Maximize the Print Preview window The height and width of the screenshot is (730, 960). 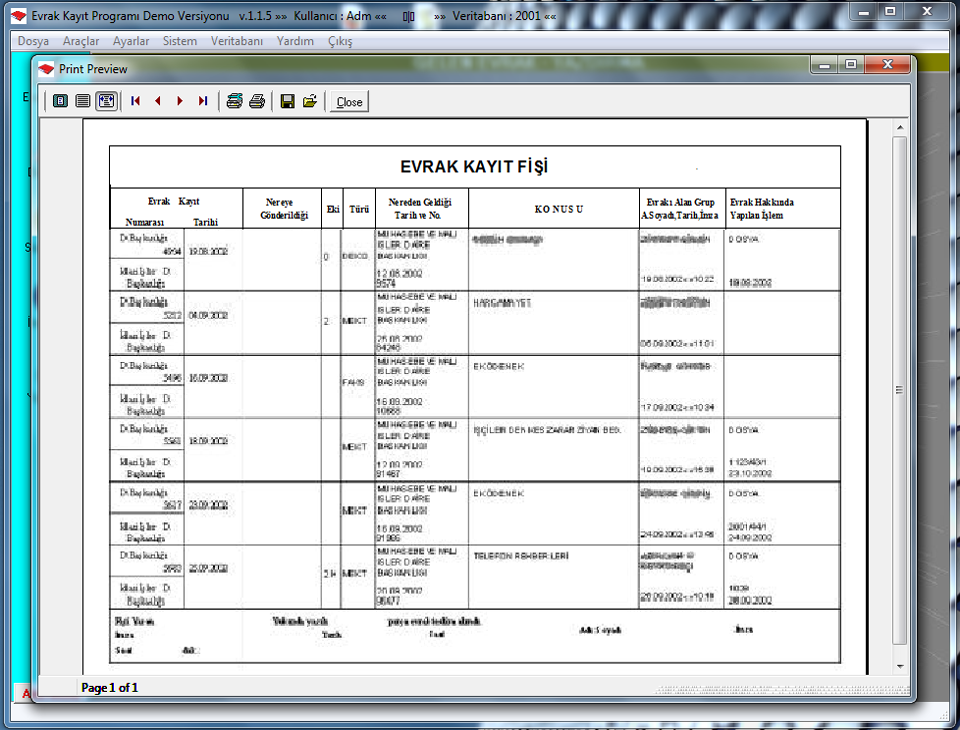(x=851, y=64)
